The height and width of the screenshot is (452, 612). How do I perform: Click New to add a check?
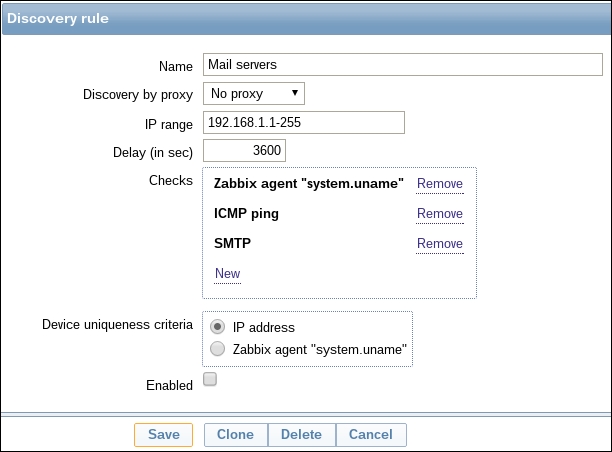pyautogui.click(x=227, y=274)
